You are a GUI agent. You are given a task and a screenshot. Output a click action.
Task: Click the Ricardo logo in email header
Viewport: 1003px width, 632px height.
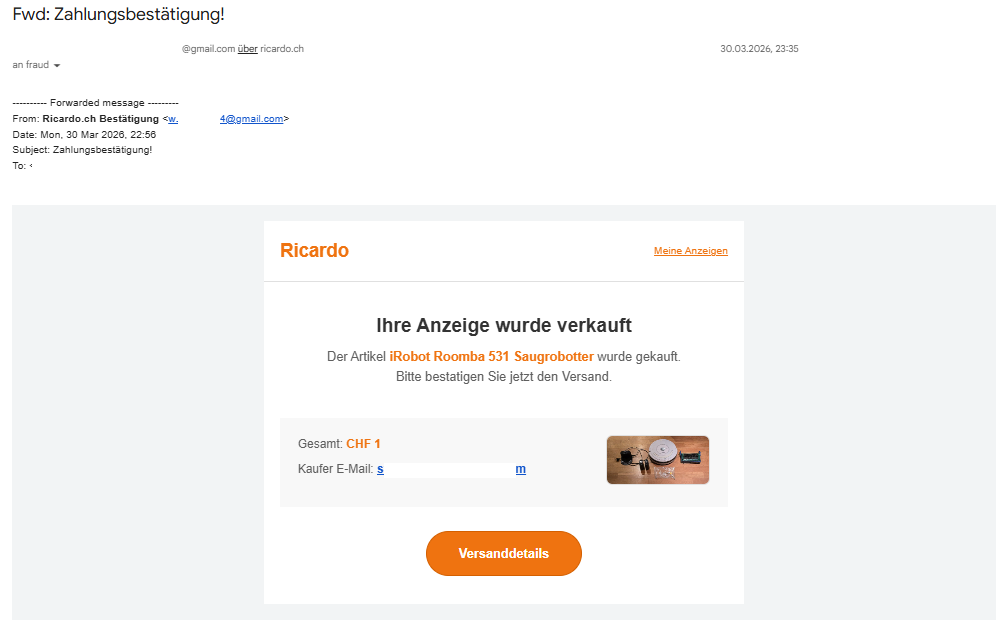pyautogui.click(x=314, y=250)
